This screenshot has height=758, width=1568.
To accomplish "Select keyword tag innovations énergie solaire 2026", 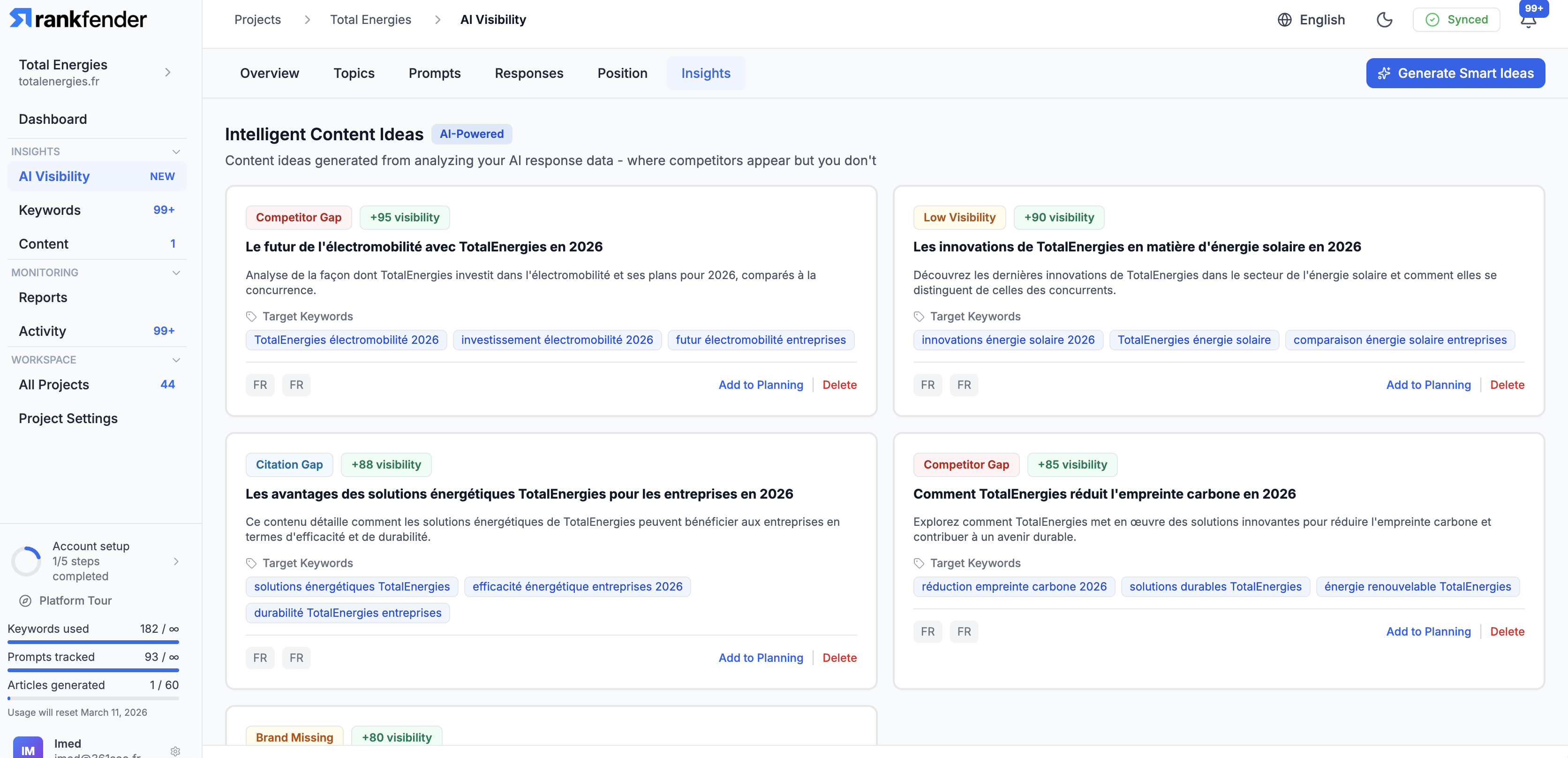I will (1007, 340).
